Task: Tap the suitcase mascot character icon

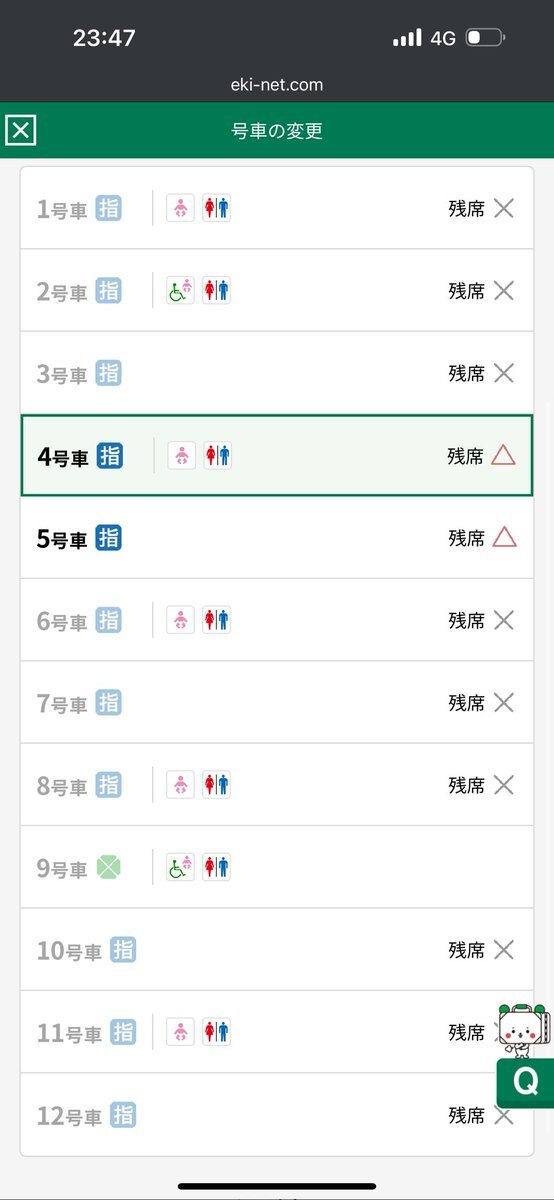Action: 522,1029
